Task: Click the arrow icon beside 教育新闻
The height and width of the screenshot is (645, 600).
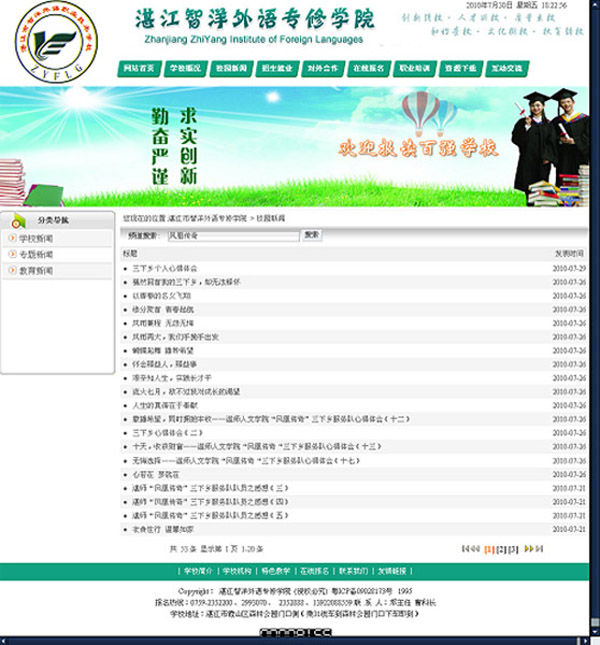Action: (x=12, y=271)
